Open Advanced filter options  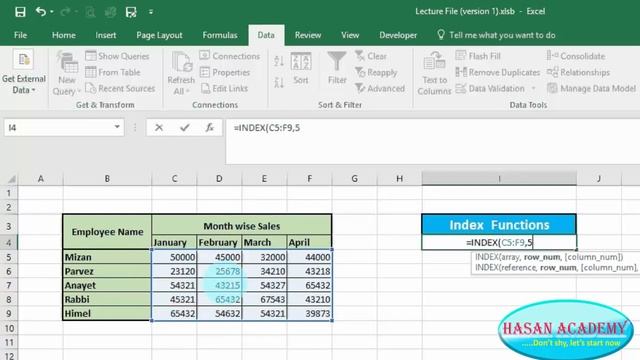(380, 88)
